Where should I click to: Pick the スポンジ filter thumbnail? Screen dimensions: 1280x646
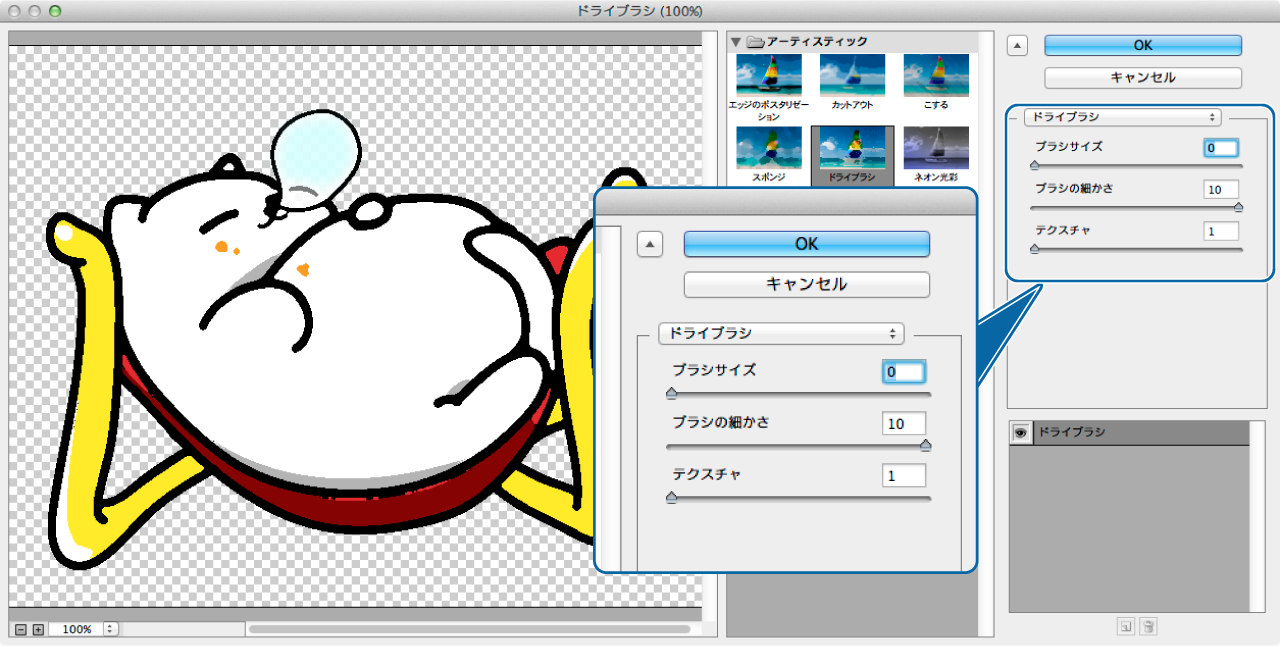pos(768,148)
